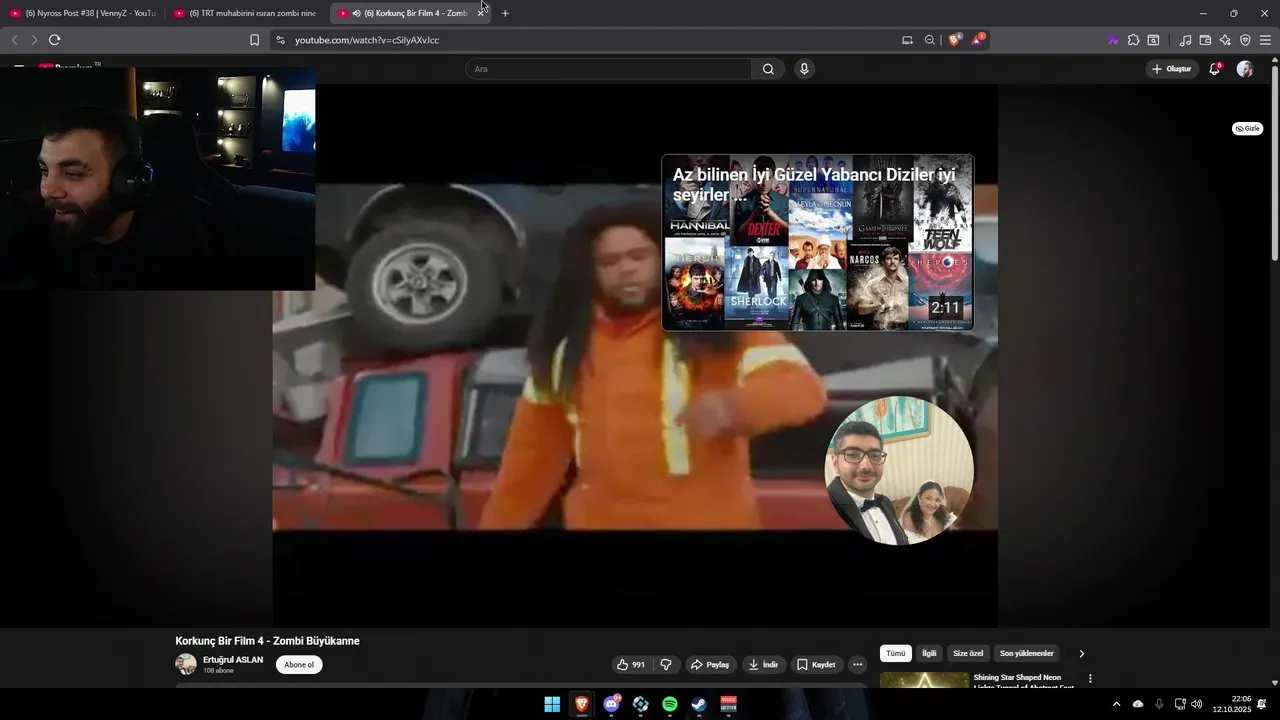Go forward using the browser forward arrow
Viewport: 1280px width, 720px height.
[x=33, y=40]
